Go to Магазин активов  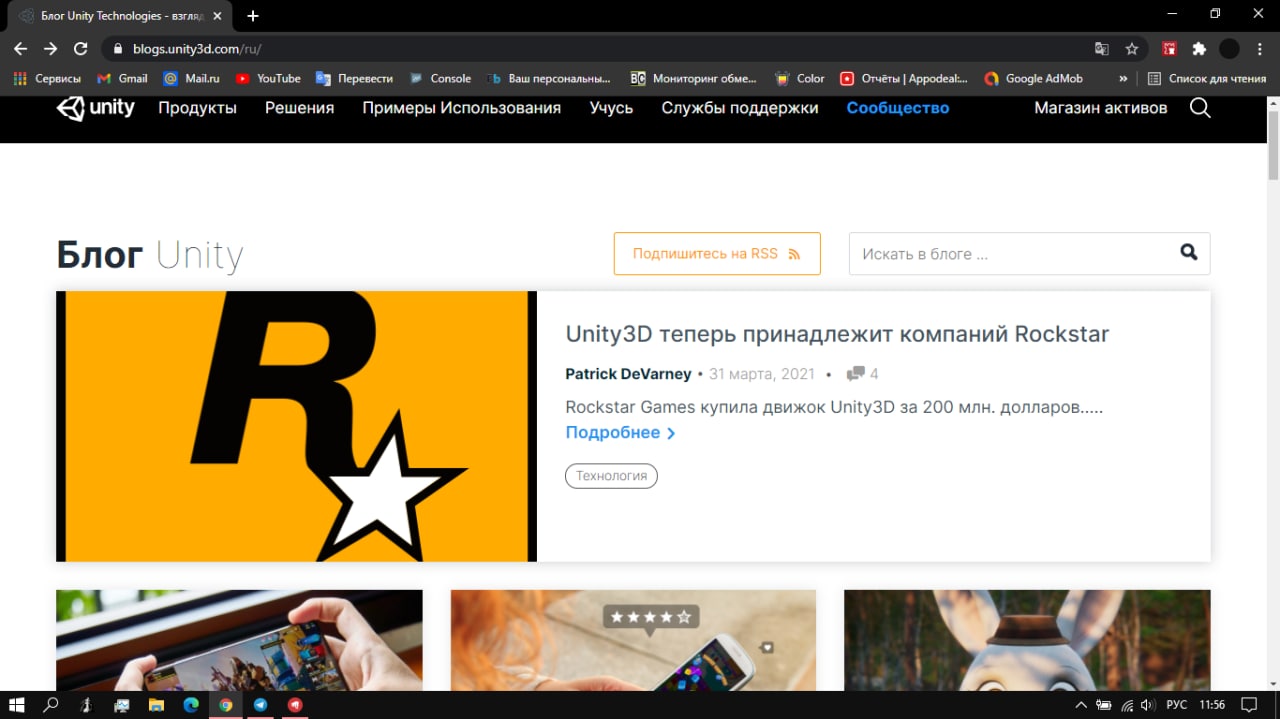click(x=1100, y=108)
